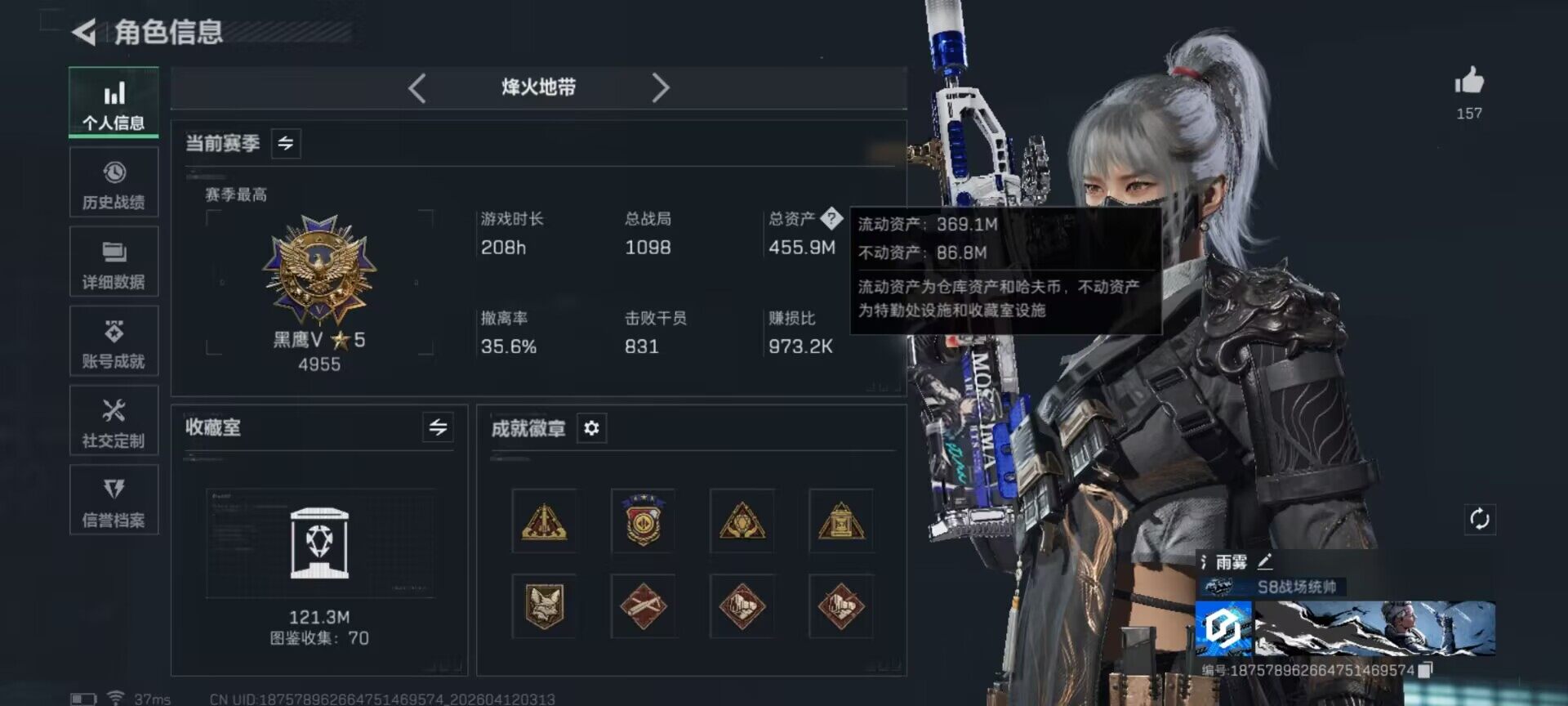
Task: Open 社交定制 in the sidebar
Action: pos(114,421)
